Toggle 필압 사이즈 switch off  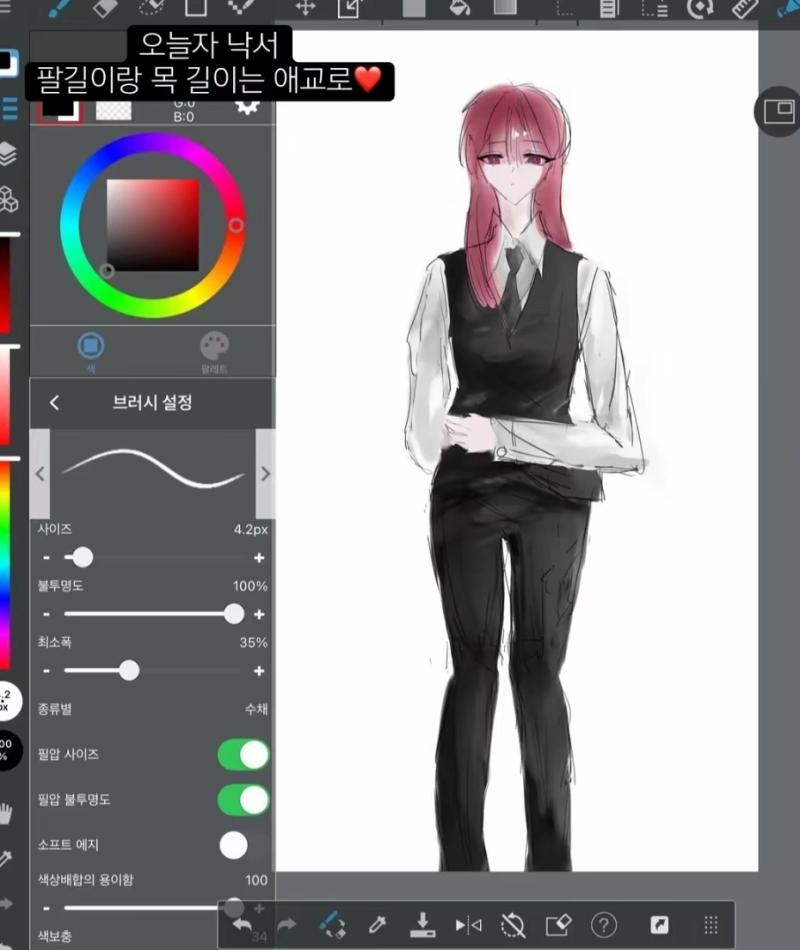(x=243, y=755)
